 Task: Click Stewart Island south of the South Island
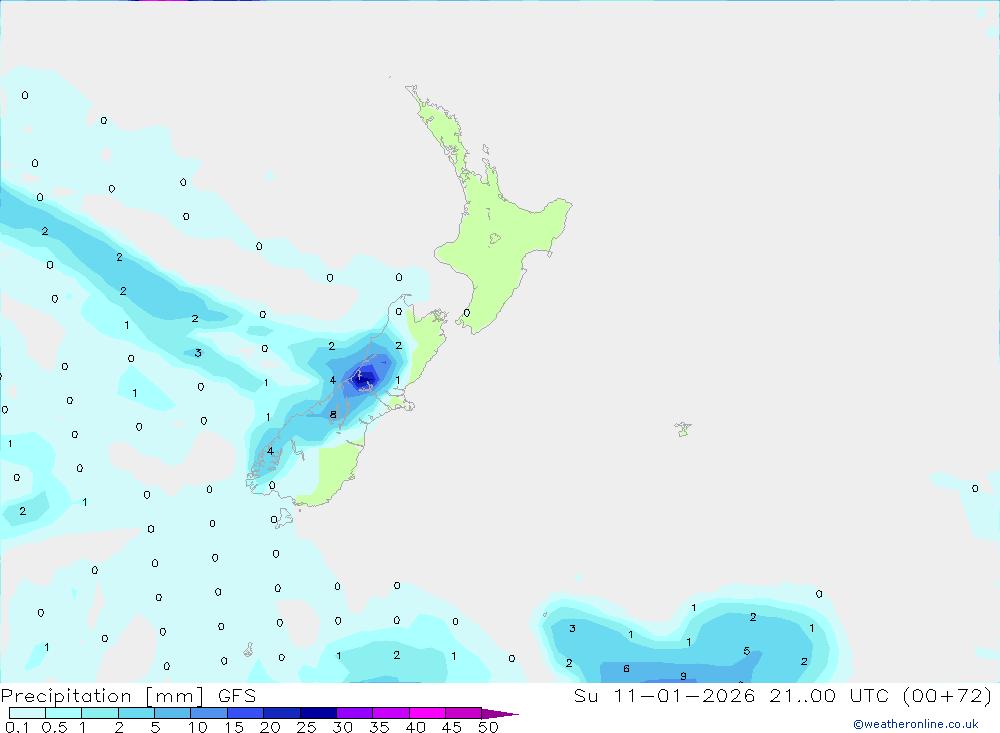(283, 517)
